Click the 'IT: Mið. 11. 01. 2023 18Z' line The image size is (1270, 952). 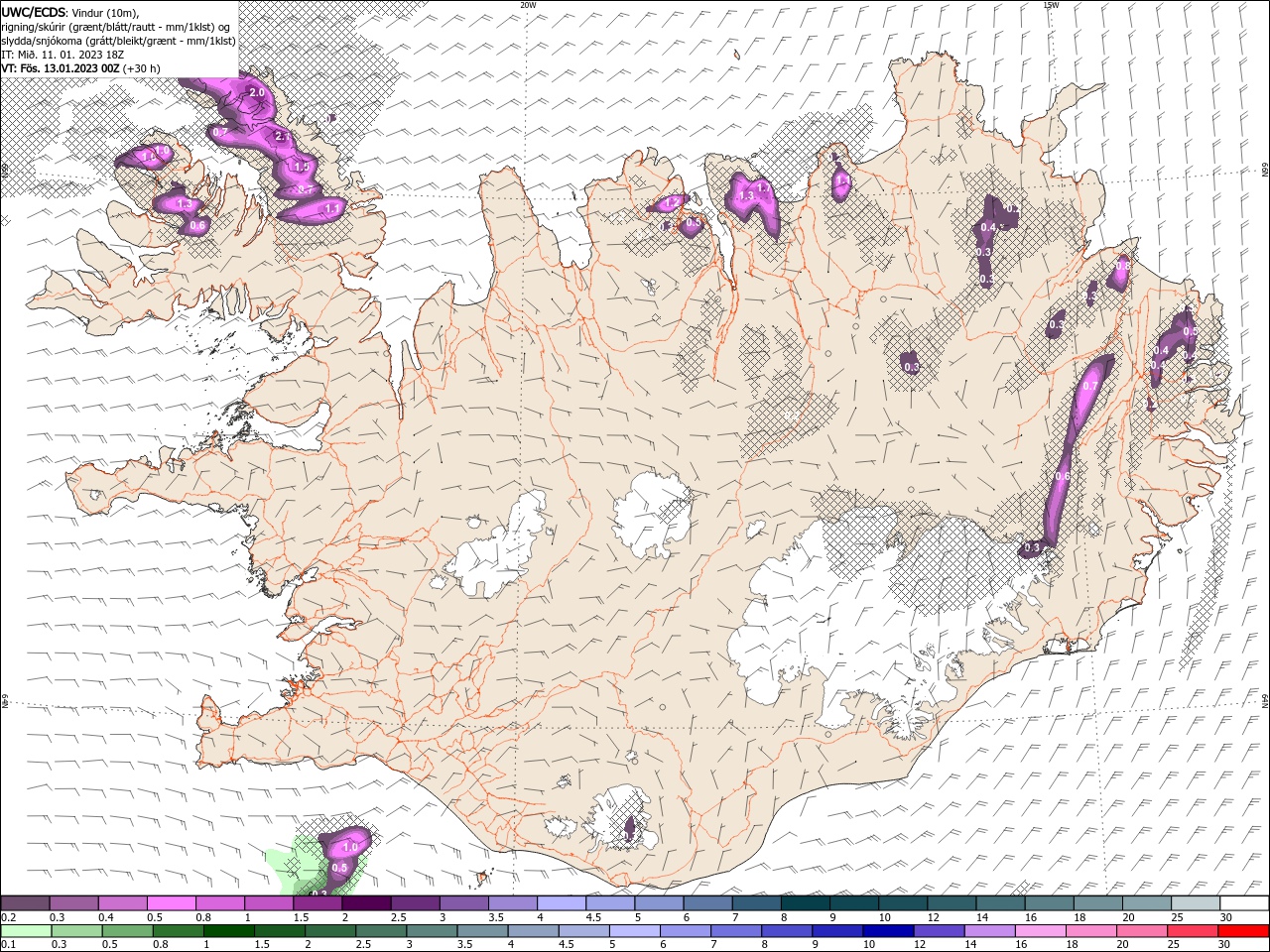[61, 55]
